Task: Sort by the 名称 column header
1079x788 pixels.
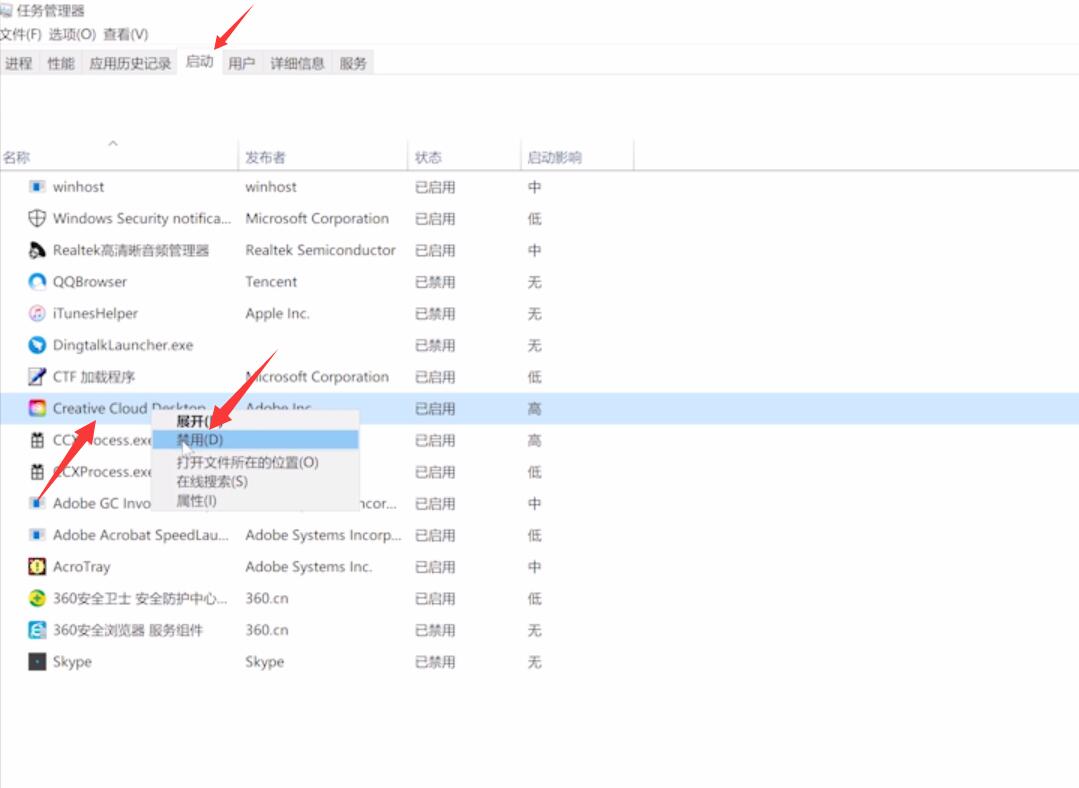Action: click(x=17, y=157)
